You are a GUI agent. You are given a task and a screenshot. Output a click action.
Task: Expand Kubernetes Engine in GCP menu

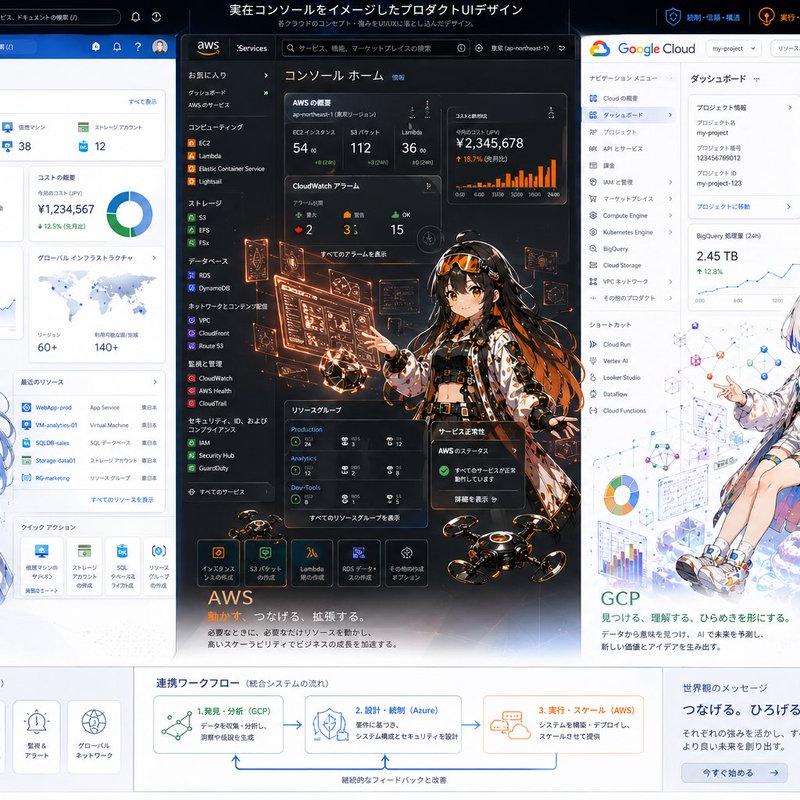pyautogui.click(x=670, y=232)
